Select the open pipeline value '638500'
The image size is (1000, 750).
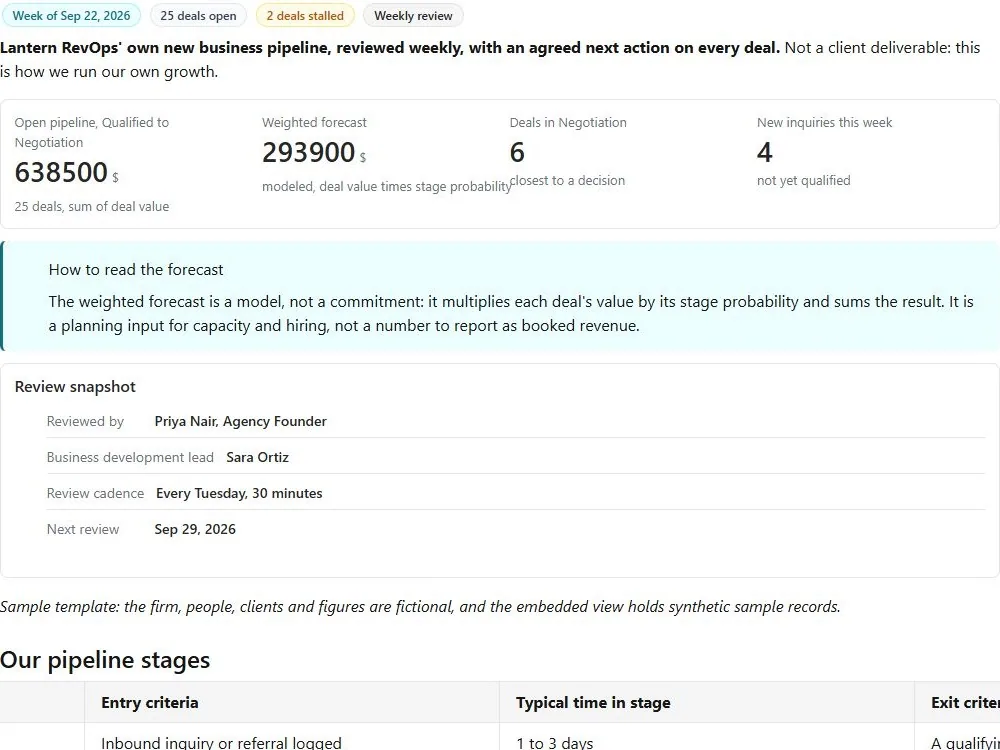61,172
